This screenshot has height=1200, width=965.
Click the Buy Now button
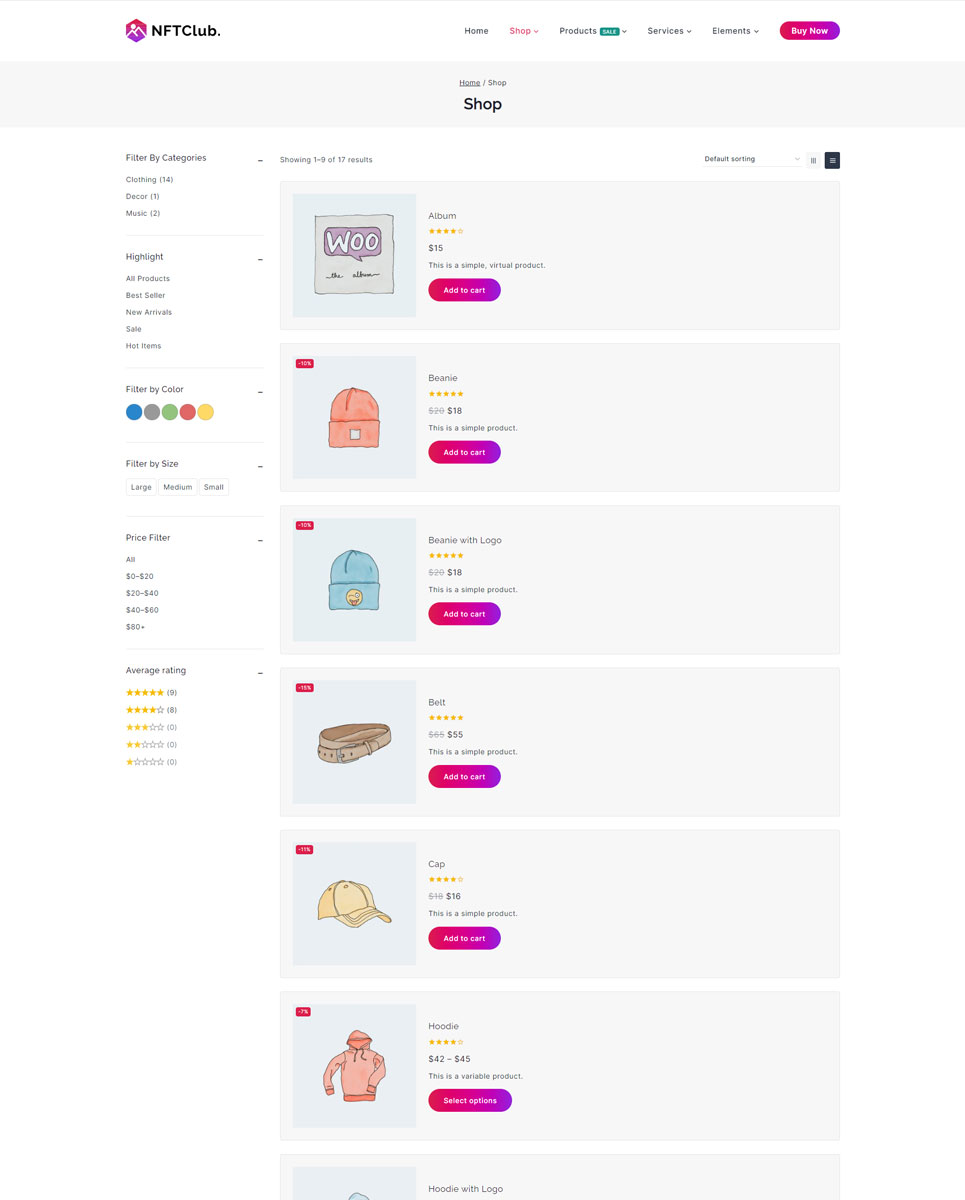[x=809, y=31]
